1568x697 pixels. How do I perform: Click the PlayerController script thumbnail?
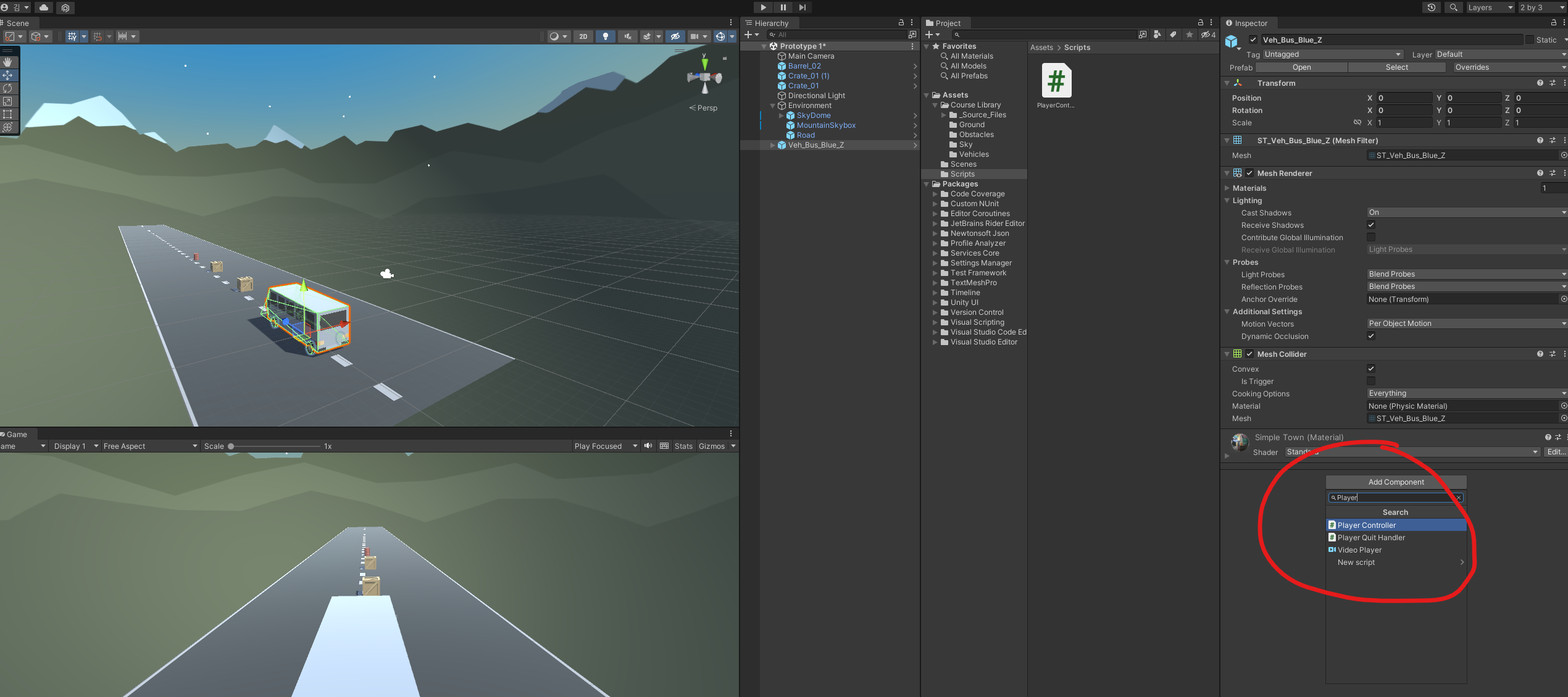pos(1056,81)
